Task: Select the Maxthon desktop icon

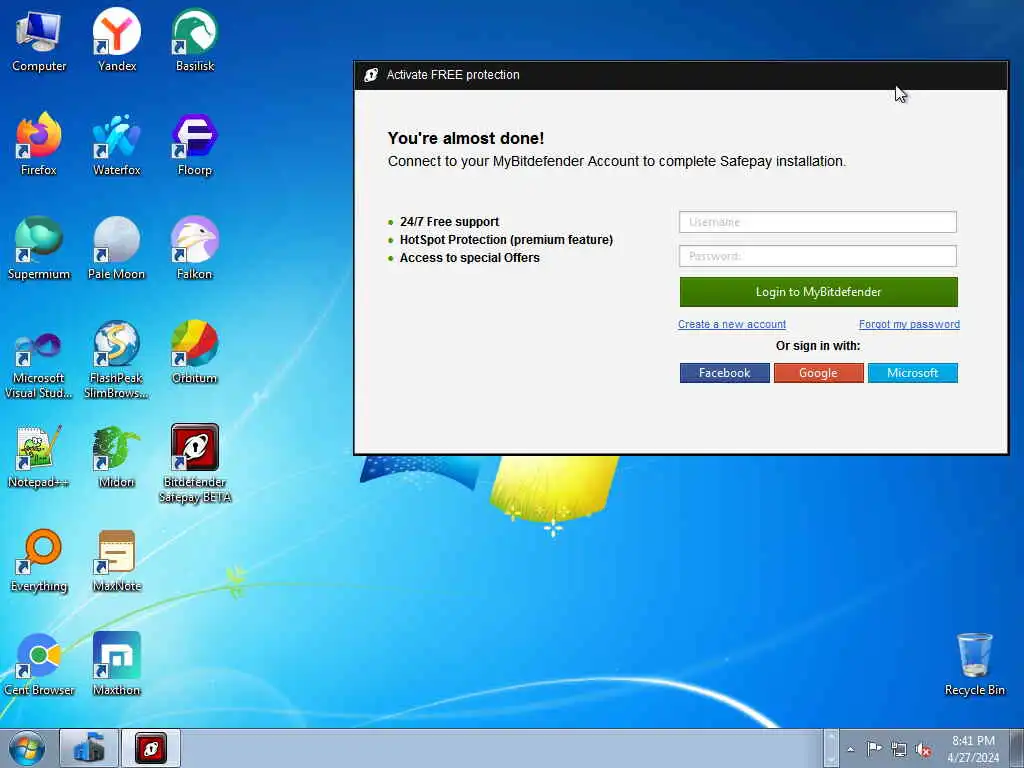Action: [x=117, y=664]
